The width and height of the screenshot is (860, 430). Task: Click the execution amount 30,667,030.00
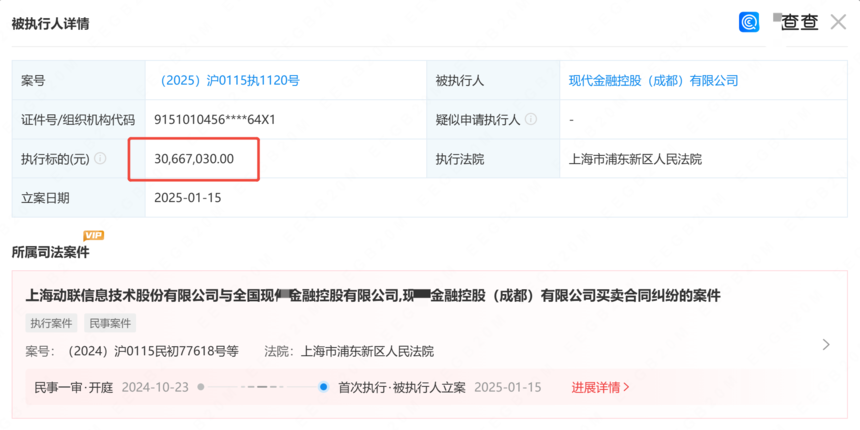pos(194,159)
